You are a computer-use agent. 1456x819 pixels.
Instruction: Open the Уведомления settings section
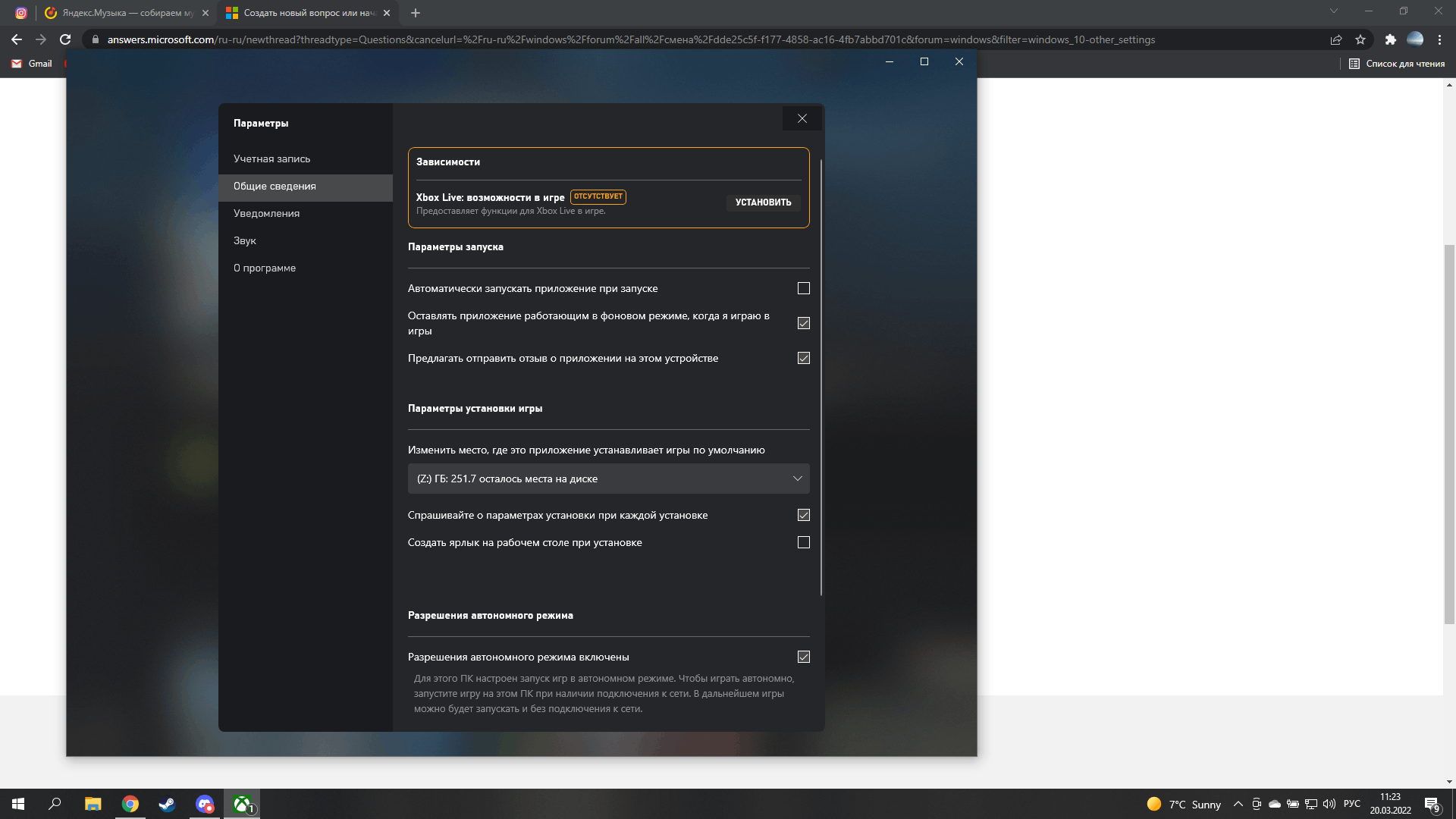[267, 213]
